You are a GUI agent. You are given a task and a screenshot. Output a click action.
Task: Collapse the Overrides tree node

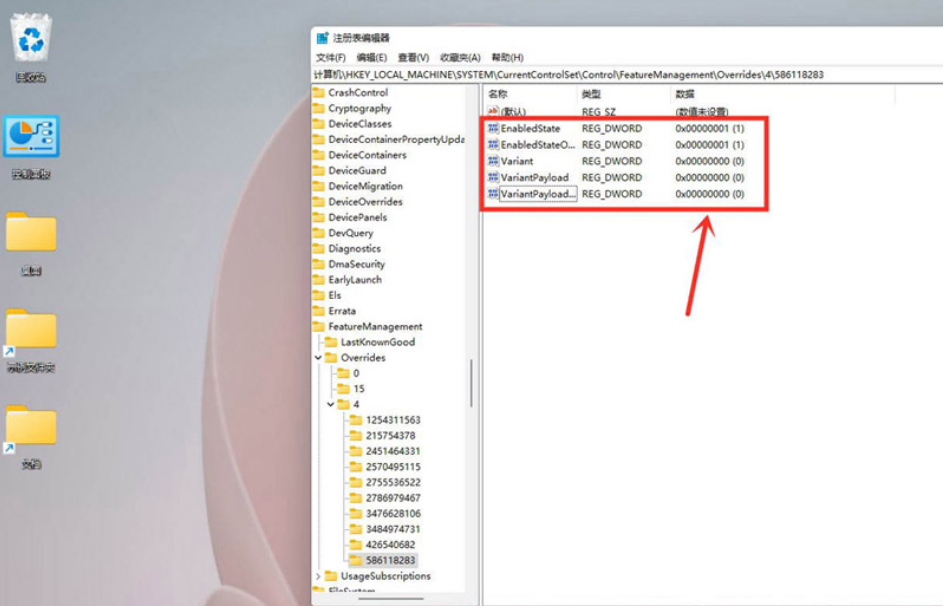tap(319, 358)
